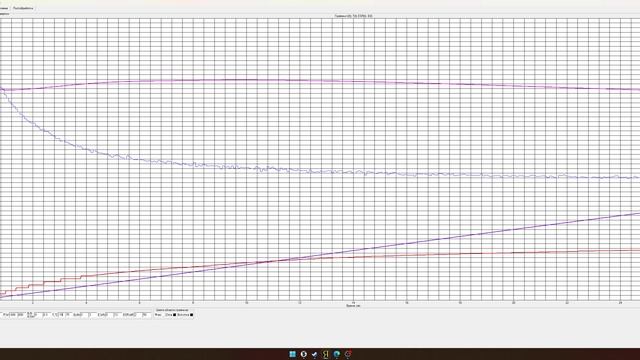Open the white round app in the taskbar

click(x=303, y=354)
